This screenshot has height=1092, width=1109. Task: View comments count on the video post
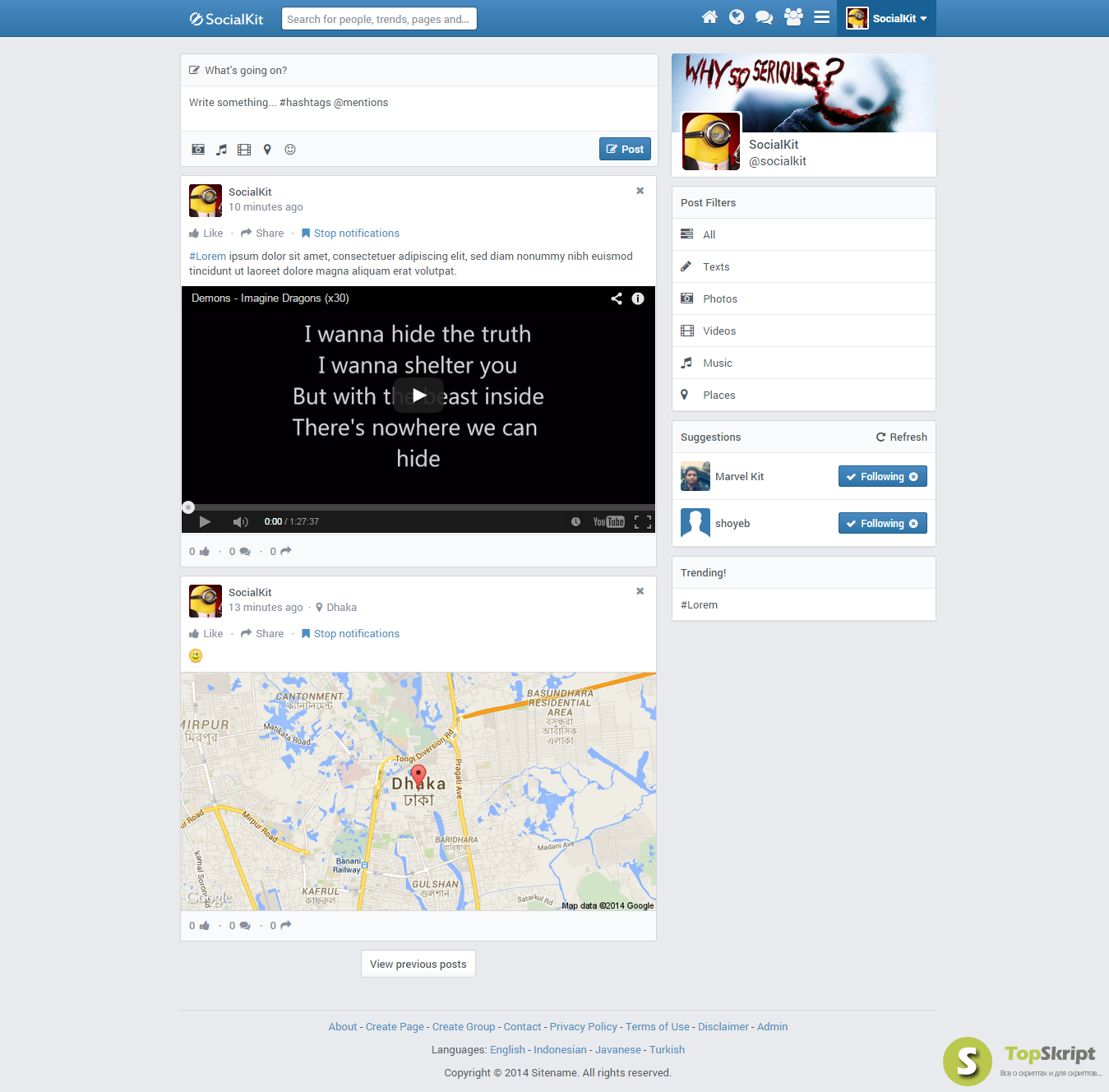(x=240, y=552)
